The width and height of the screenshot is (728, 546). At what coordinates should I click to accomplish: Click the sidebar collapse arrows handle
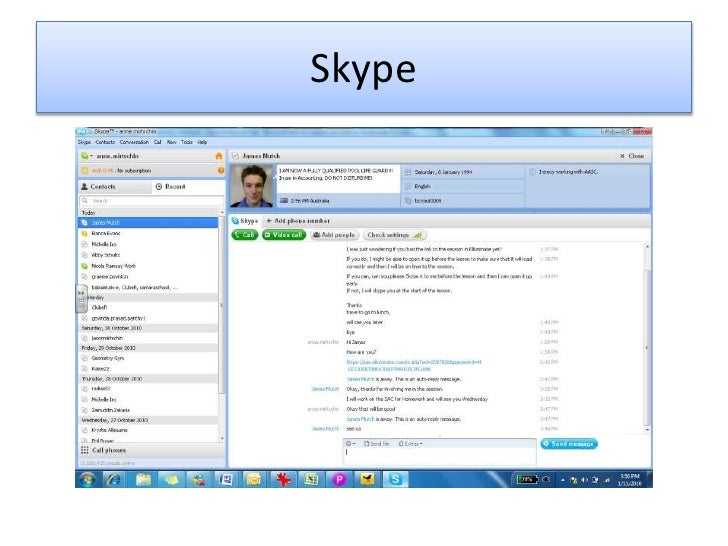pyautogui.click(x=81, y=298)
